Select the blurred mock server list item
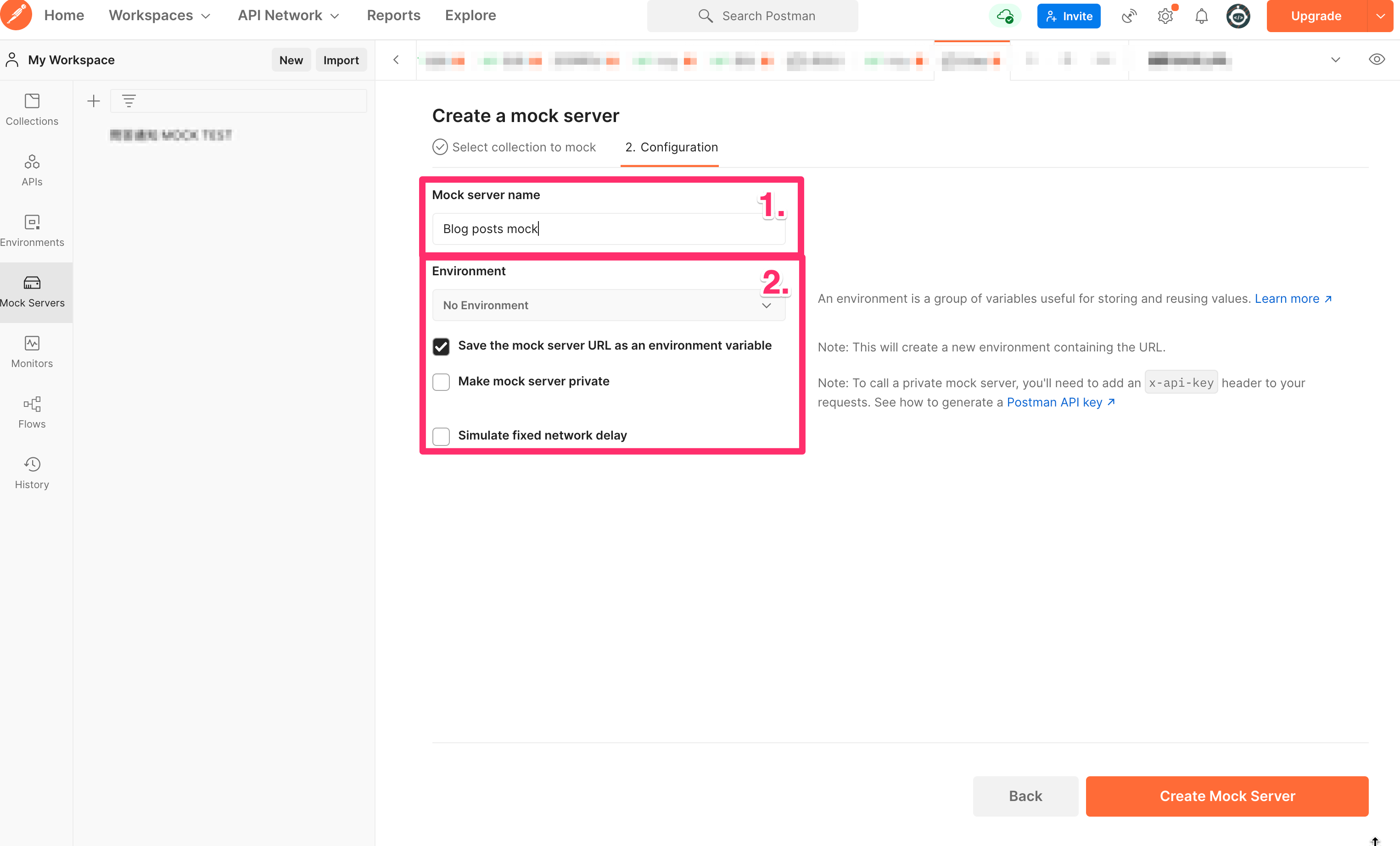The image size is (1400, 846). pyautogui.click(x=170, y=135)
